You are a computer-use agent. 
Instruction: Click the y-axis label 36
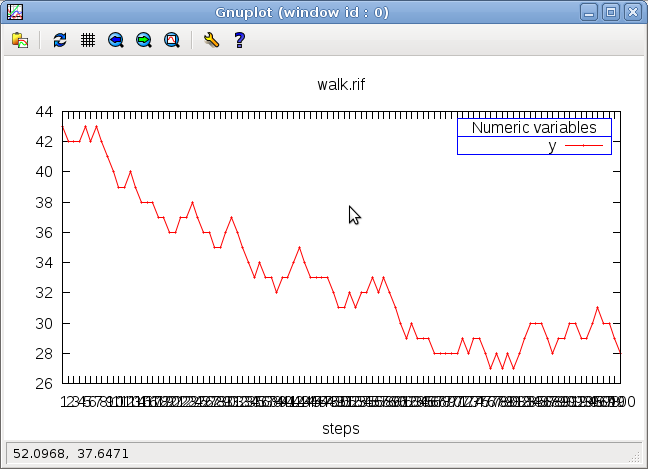(x=44, y=233)
